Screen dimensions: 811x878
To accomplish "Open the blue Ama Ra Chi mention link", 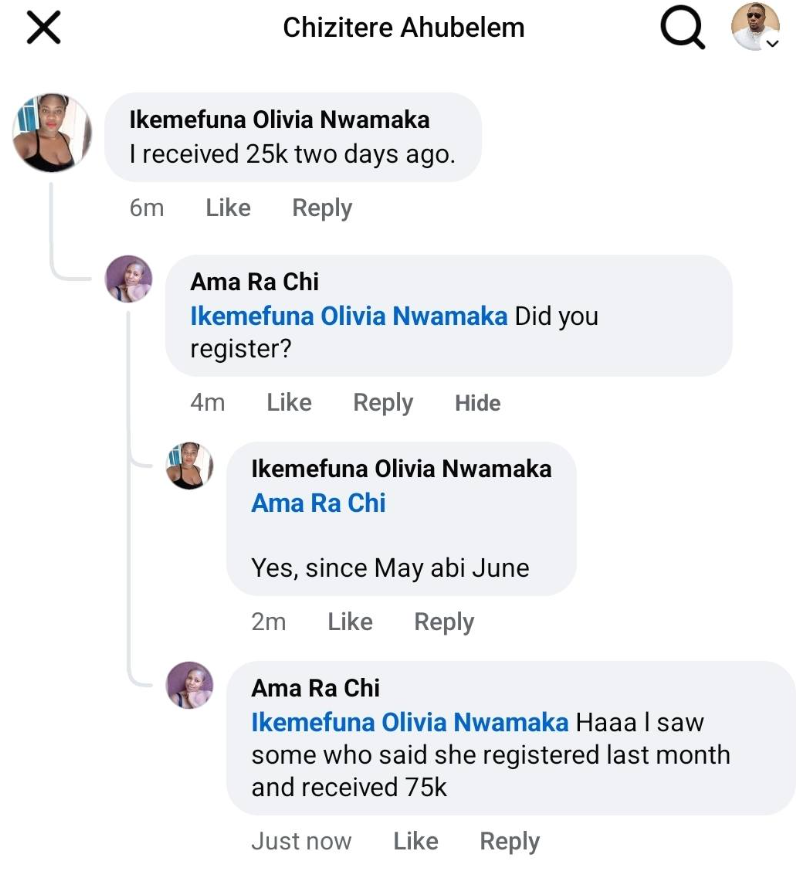I will (318, 503).
